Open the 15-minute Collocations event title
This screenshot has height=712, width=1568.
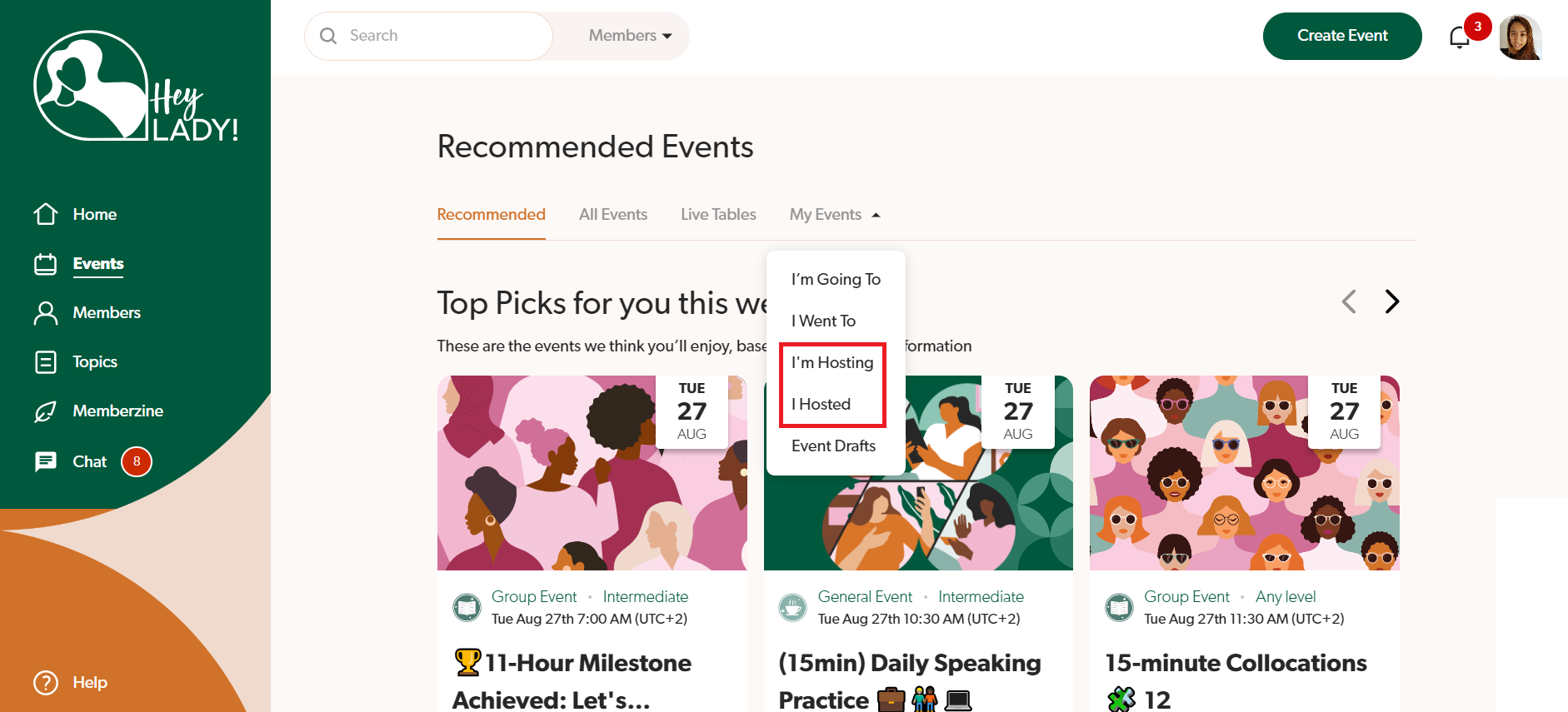pos(1236,664)
